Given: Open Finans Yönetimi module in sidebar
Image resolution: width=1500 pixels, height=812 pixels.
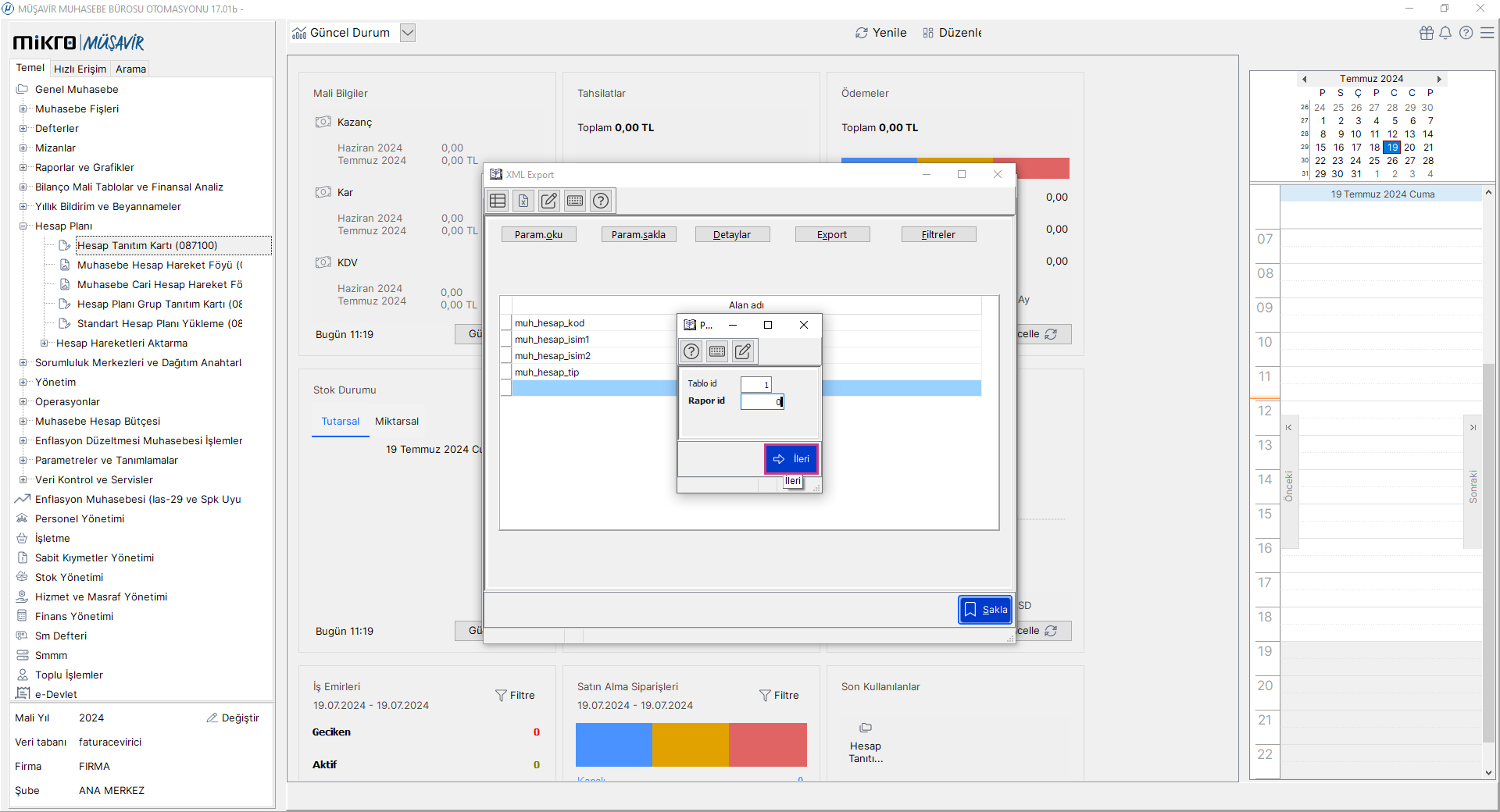Looking at the screenshot, I should tap(74, 616).
